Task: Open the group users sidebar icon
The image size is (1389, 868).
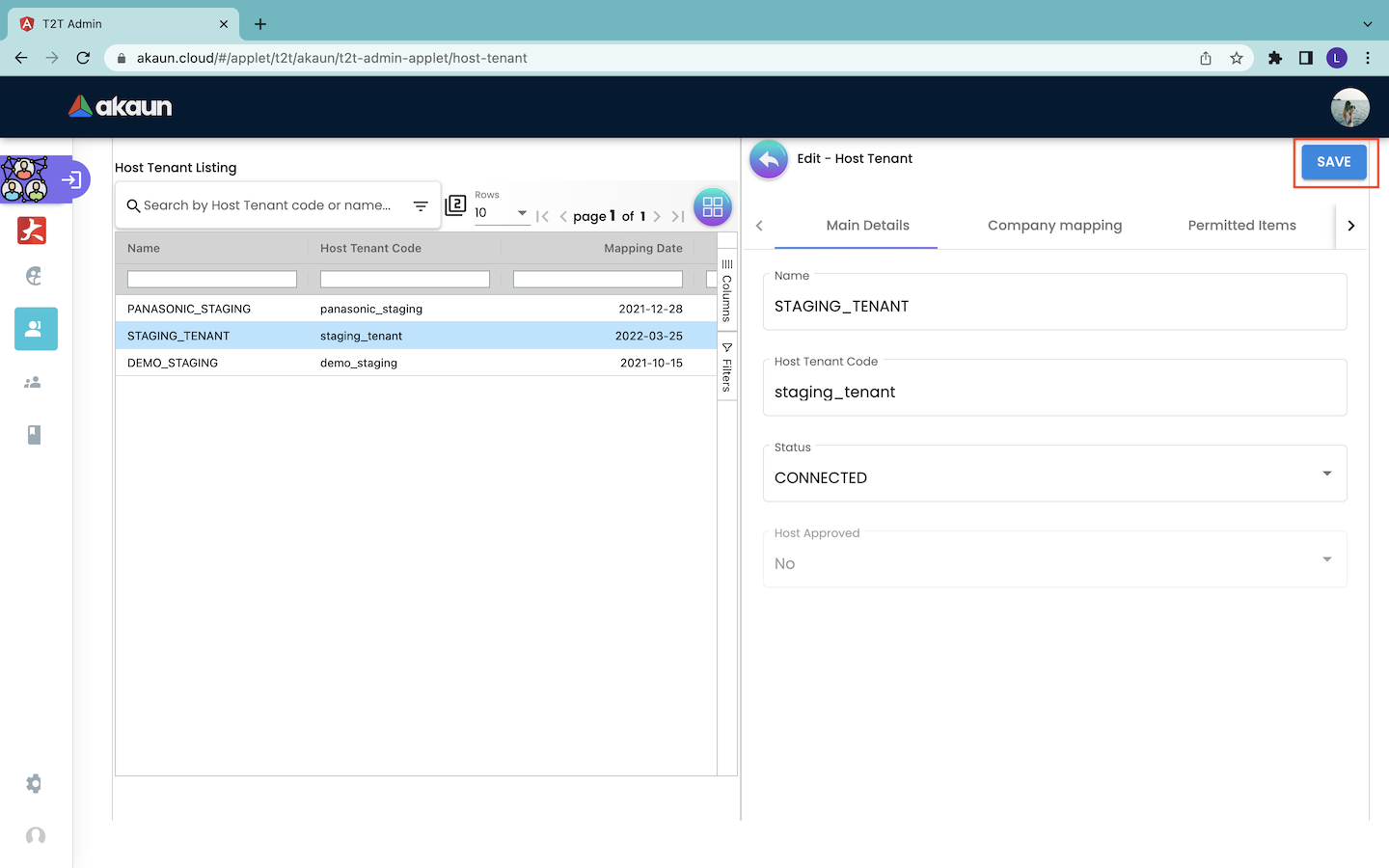Action: tap(33, 383)
